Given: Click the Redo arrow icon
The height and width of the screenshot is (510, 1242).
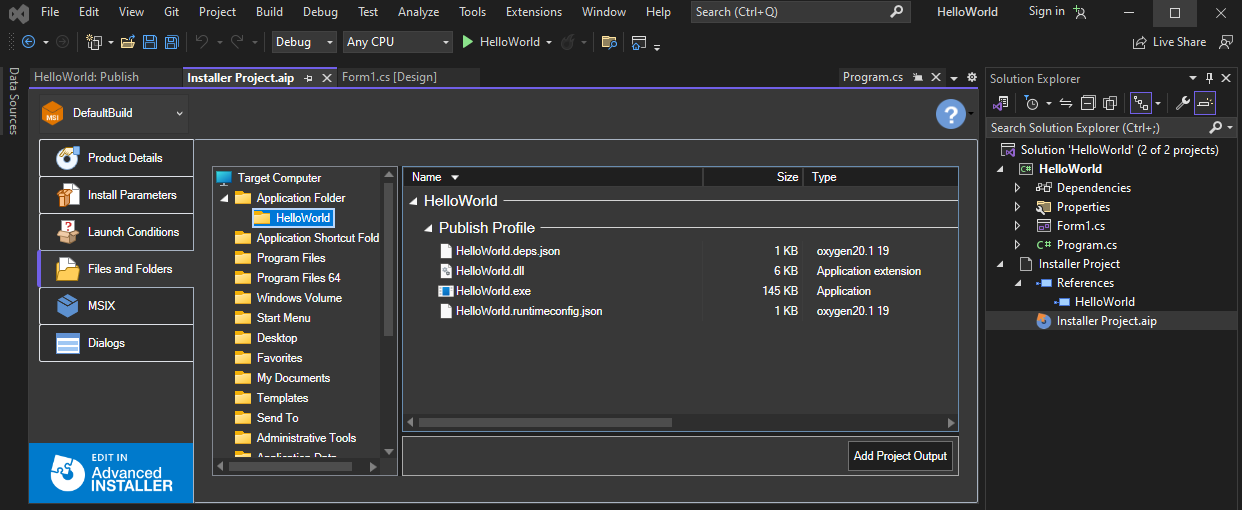Looking at the screenshot, I should [237, 42].
